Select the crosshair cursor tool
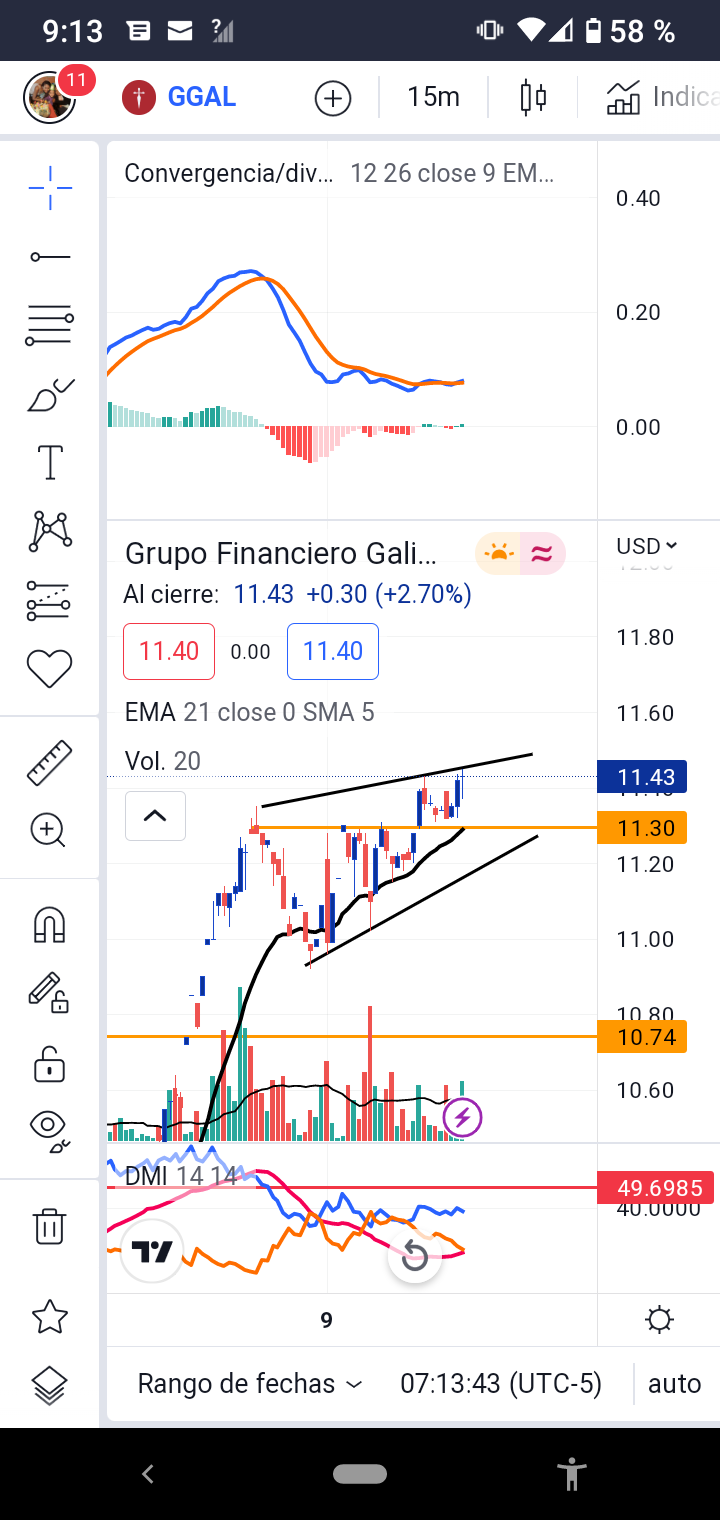The image size is (720, 1520). (50, 186)
